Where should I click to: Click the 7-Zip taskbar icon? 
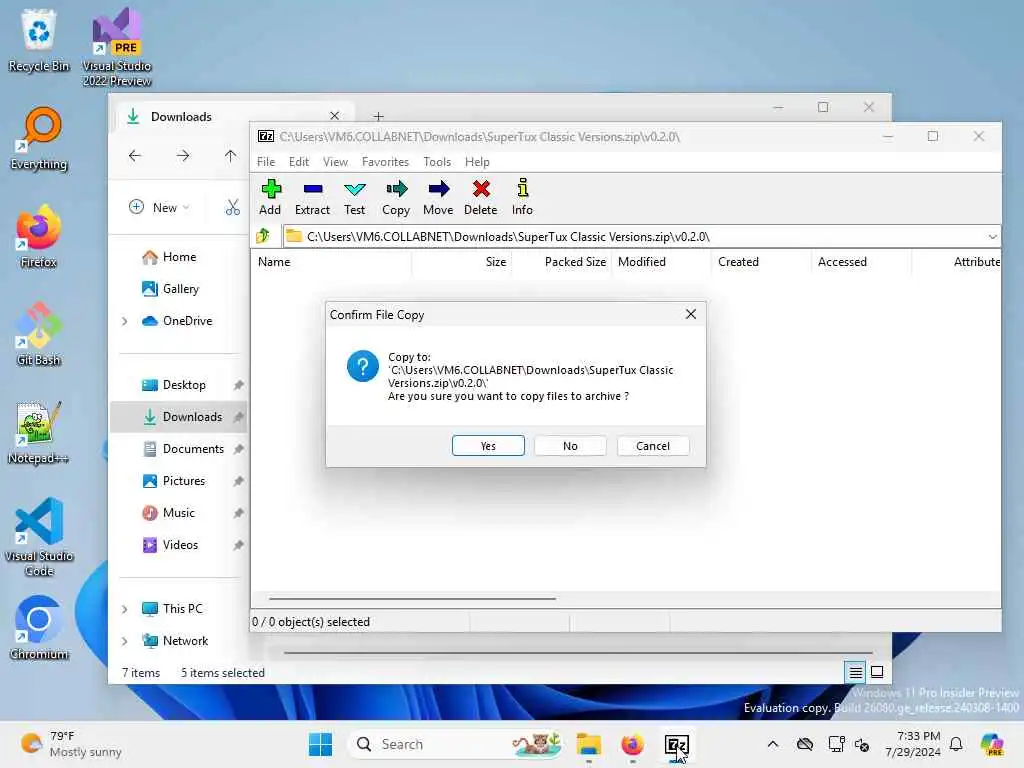(676, 744)
